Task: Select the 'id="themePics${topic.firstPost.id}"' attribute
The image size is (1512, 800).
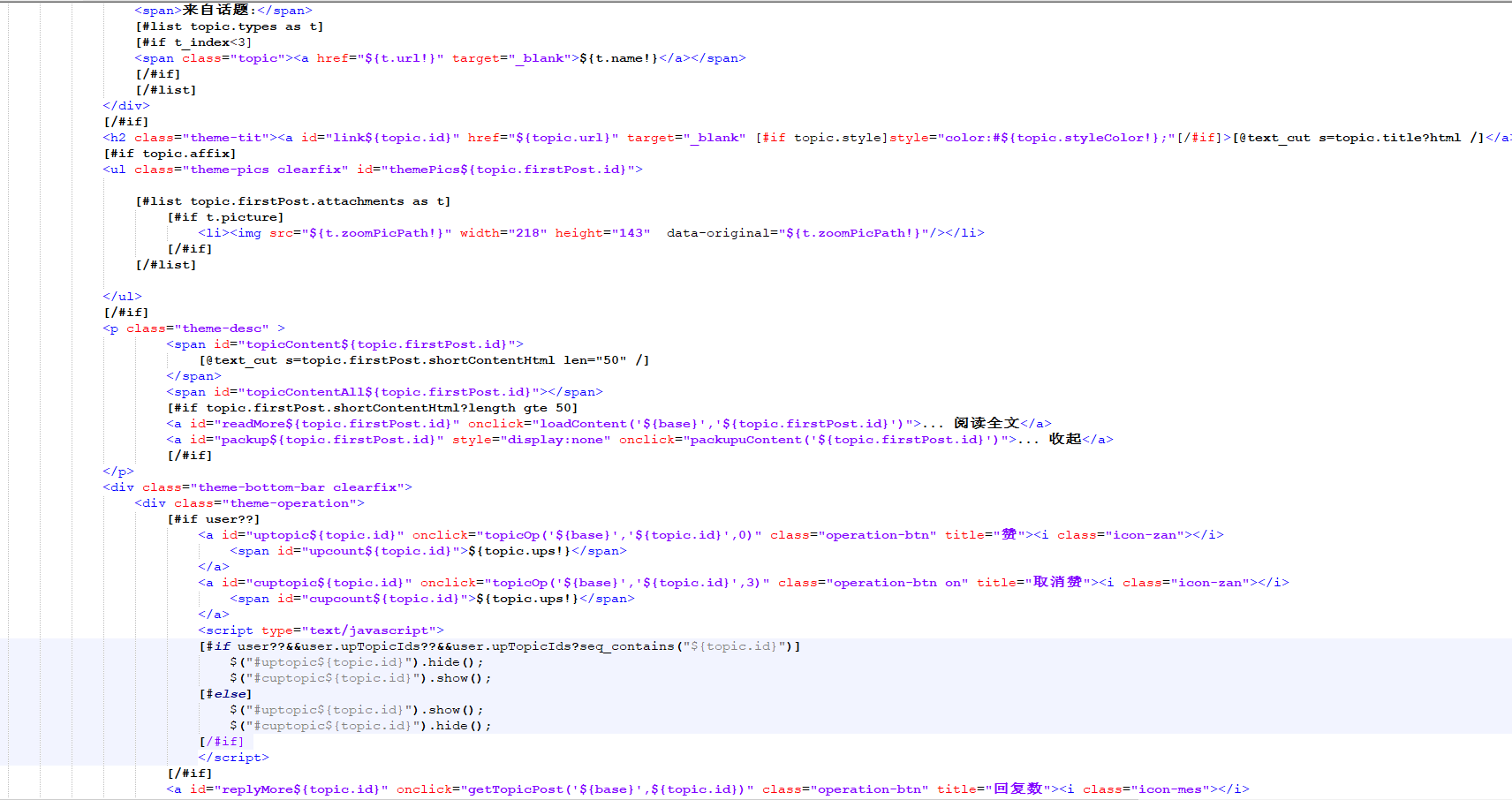Action: tap(495, 170)
